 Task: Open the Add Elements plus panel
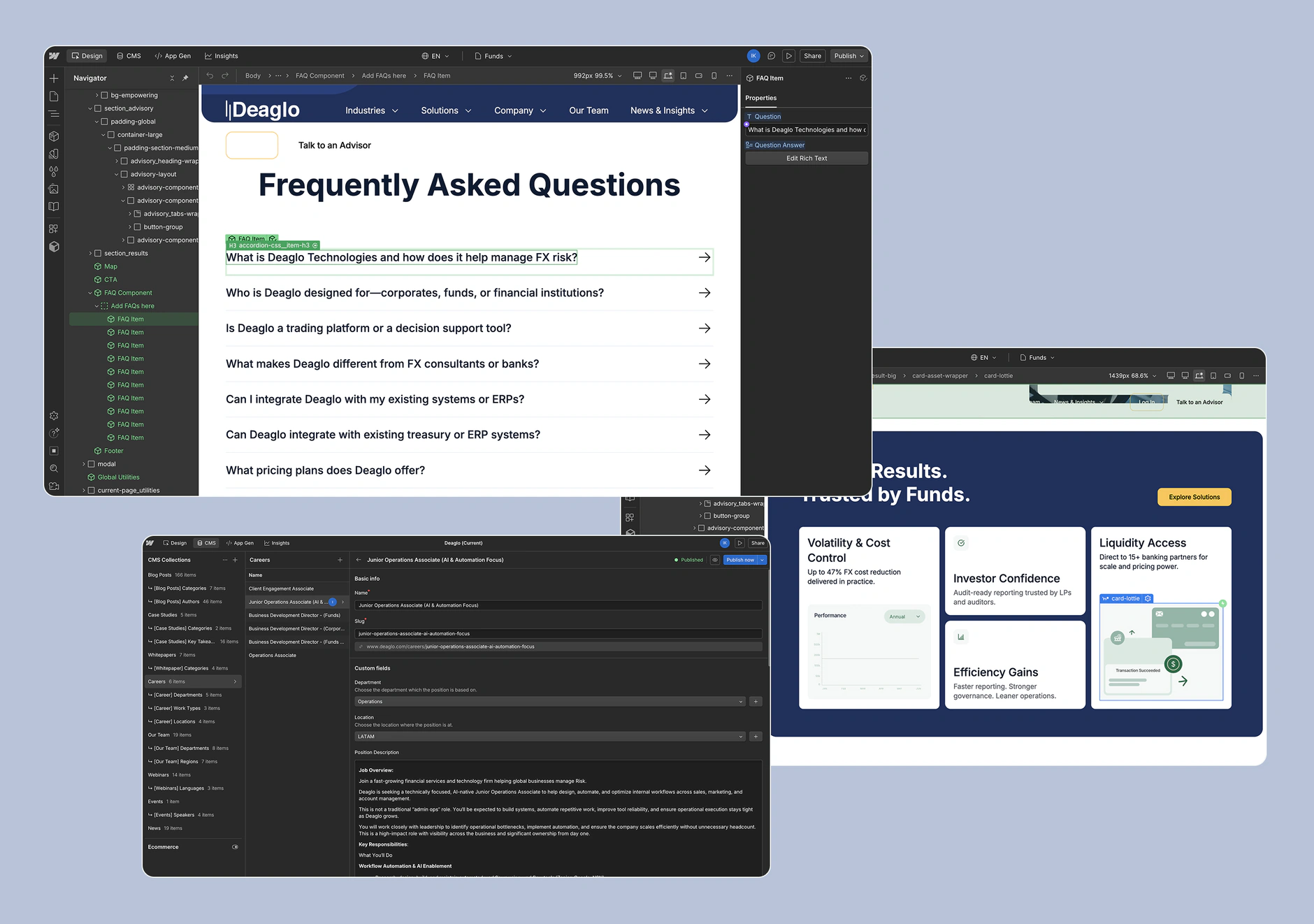coord(54,78)
